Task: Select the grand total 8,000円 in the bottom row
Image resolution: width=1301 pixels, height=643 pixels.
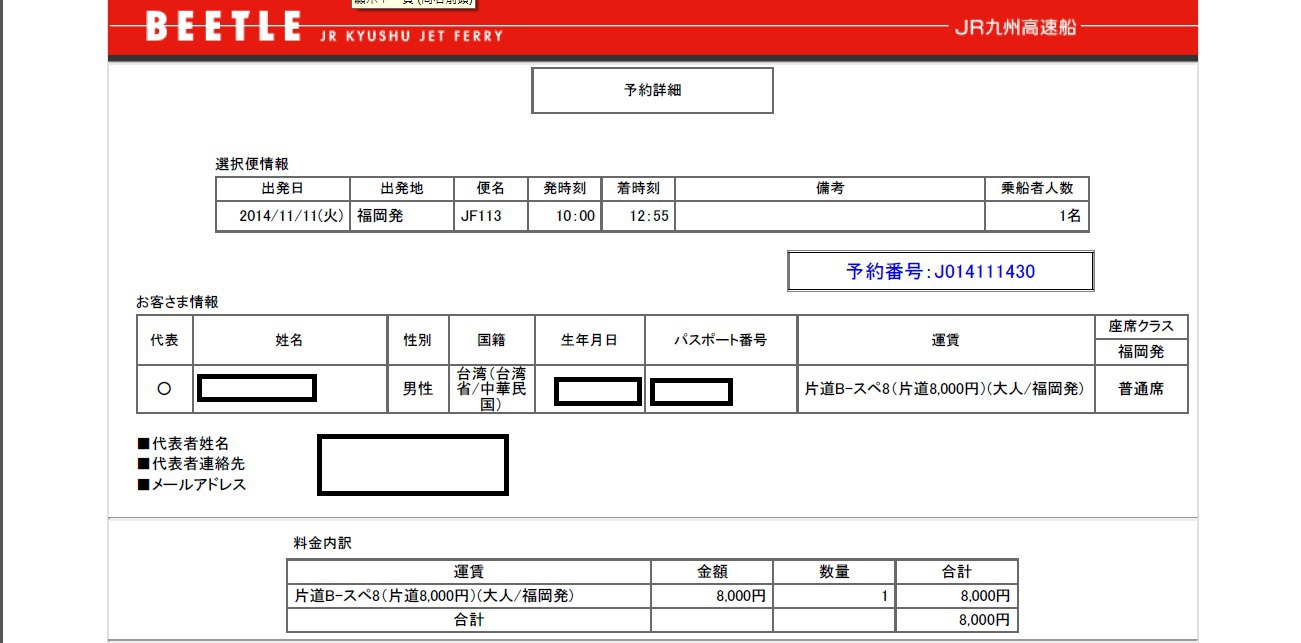Action: [983, 620]
